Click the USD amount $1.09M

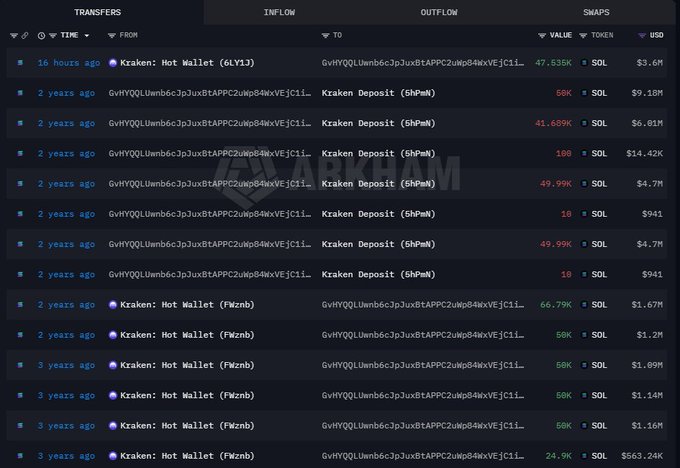[x=647, y=365]
